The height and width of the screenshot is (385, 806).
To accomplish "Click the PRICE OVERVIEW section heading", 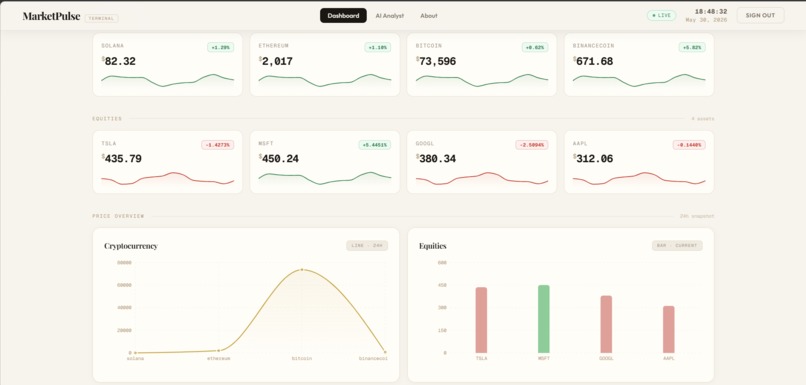I will click(x=118, y=216).
